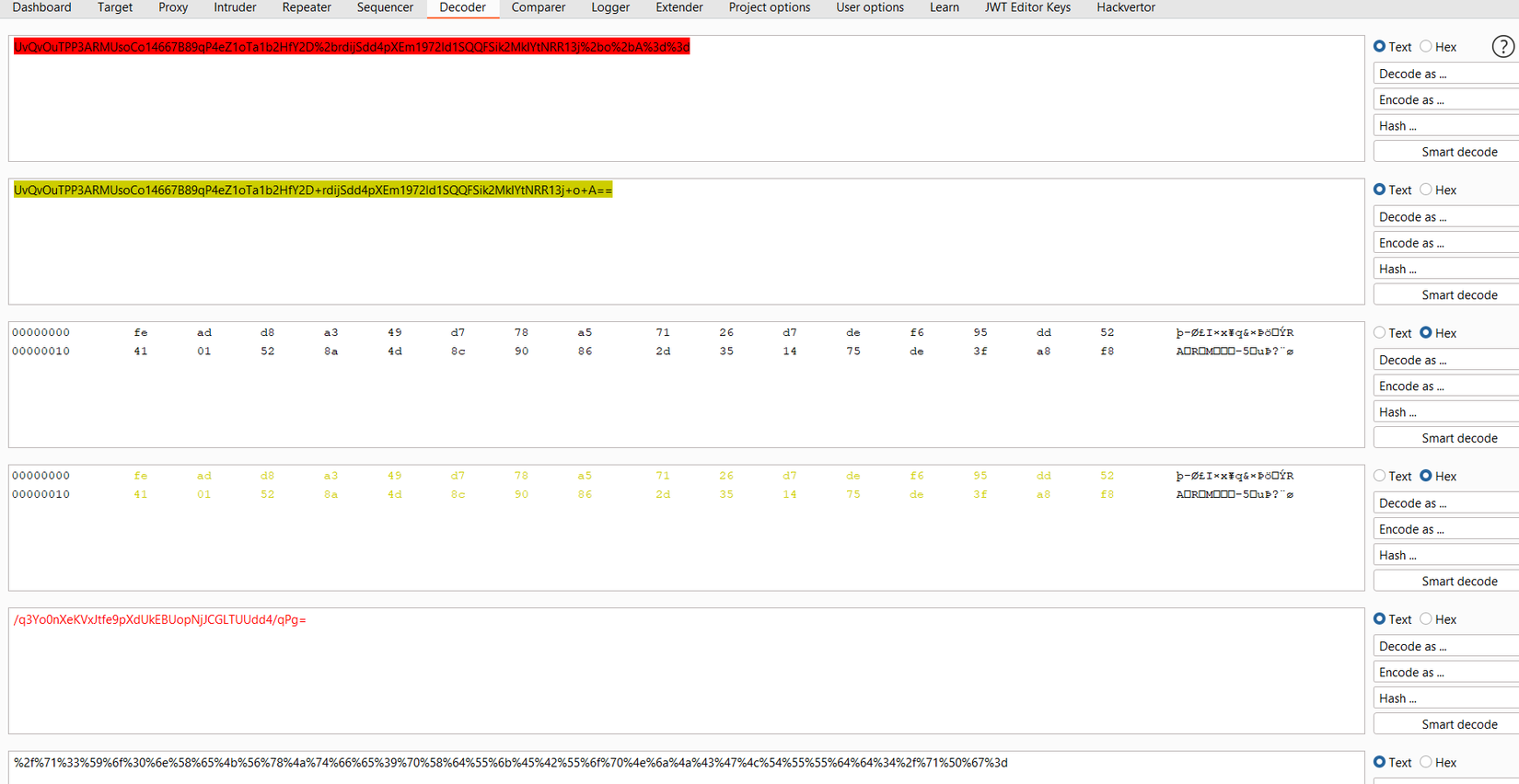
Task: Select byte '2d' in black-byte hex panel
Action: [663, 352]
